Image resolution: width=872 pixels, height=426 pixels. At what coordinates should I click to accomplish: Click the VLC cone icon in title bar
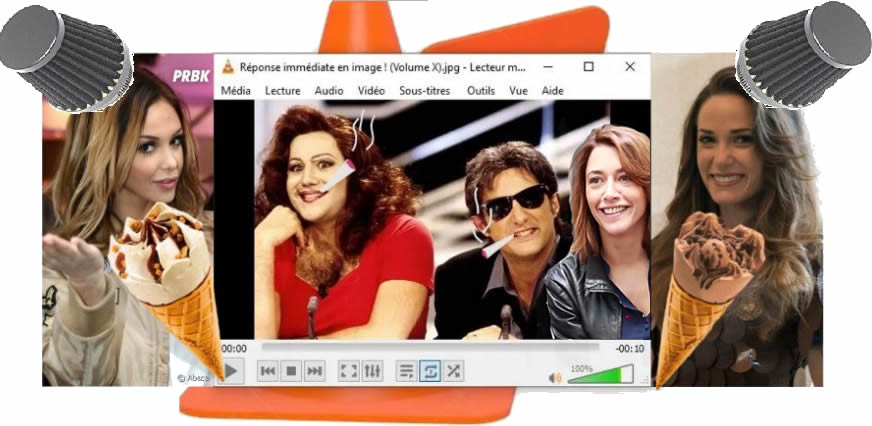[x=228, y=67]
